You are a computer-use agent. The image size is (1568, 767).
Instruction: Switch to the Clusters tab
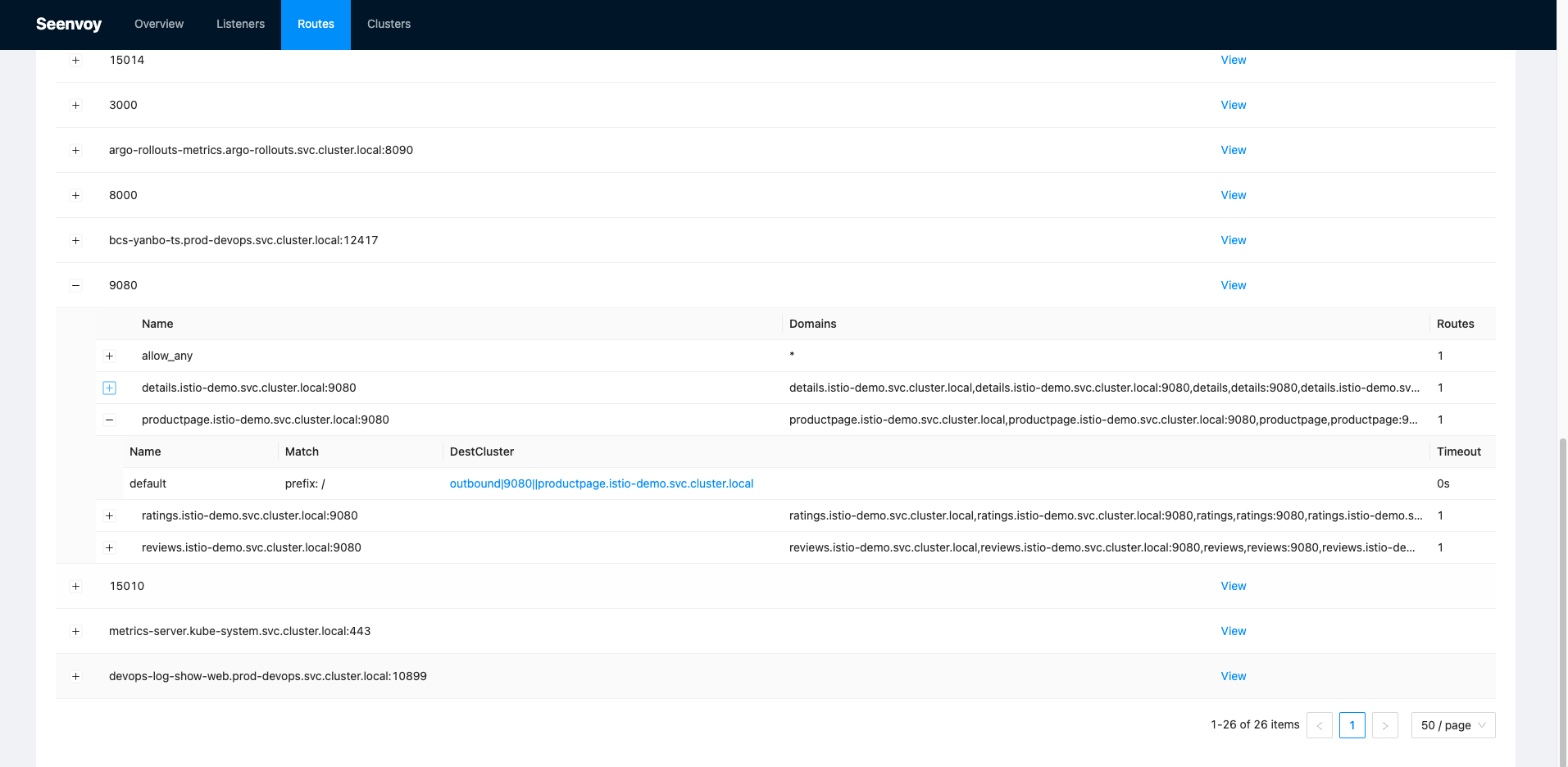(388, 24)
